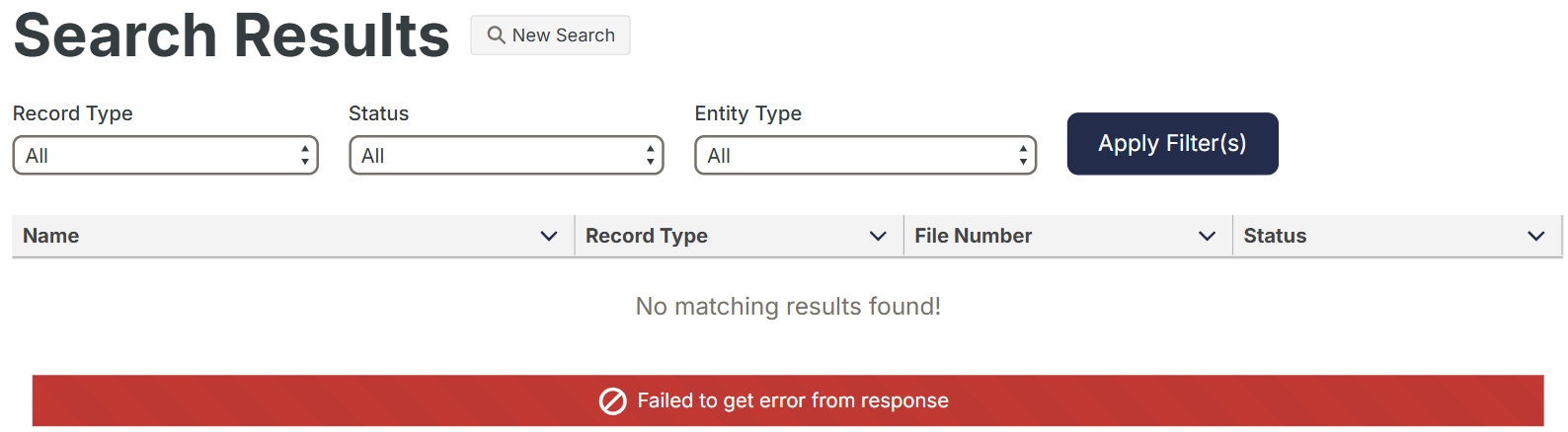This screenshot has height=432, width=1568.
Task: Click the Apply Filter(s) button
Action: pyautogui.click(x=1173, y=144)
